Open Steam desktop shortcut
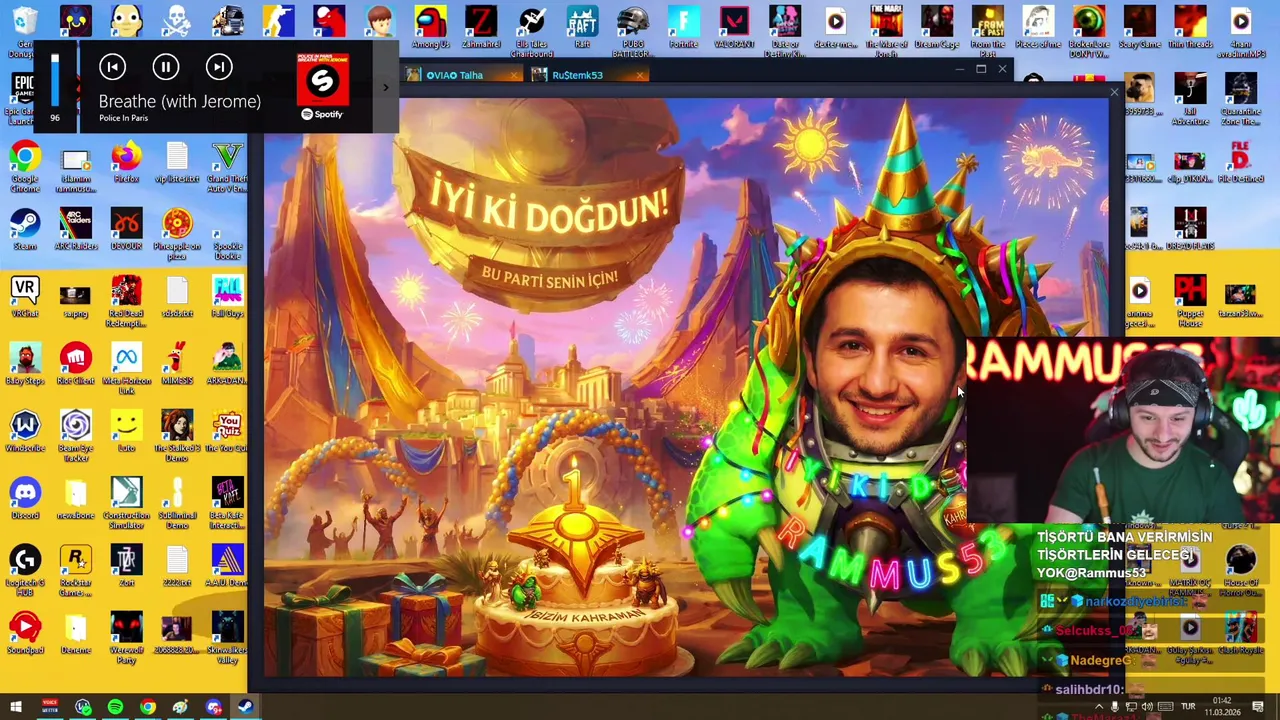 click(x=25, y=230)
